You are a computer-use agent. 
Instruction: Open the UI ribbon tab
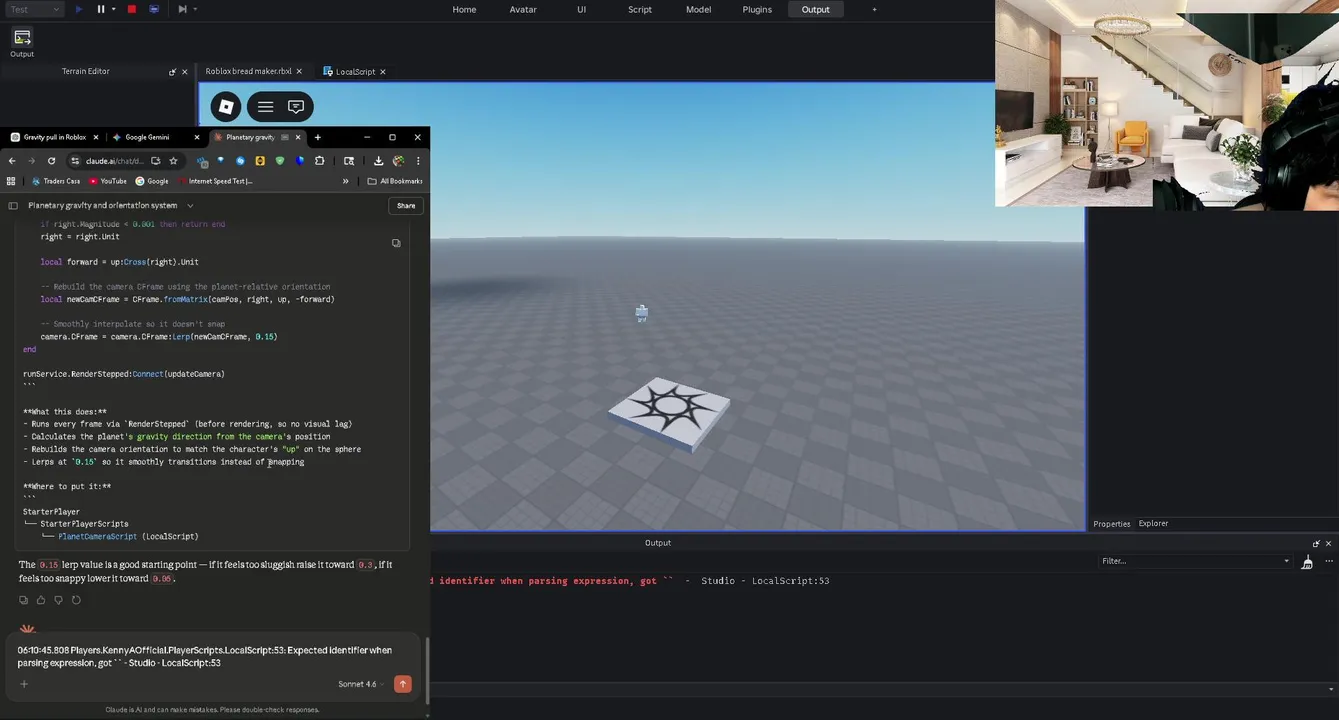581,9
